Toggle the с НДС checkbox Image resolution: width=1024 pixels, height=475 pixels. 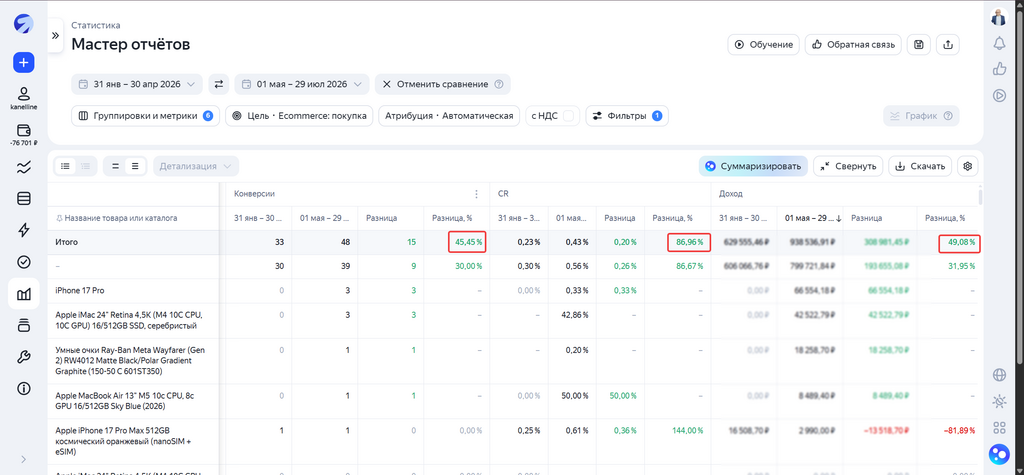[x=568, y=116]
